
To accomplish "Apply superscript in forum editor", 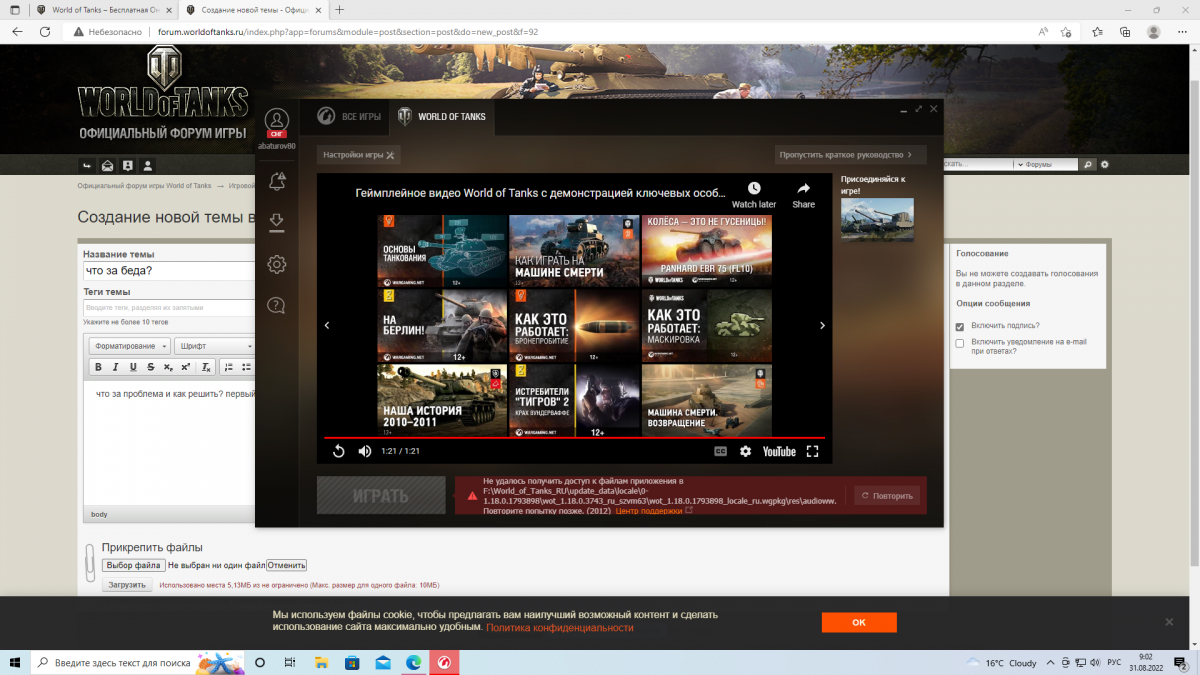I will (185, 368).
